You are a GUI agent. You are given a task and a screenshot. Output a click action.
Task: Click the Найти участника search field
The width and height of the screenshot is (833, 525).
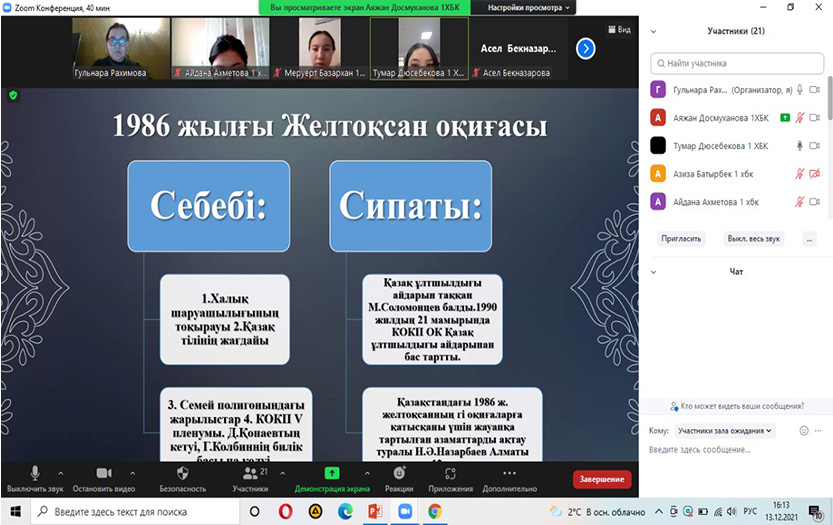tap(740, 63)
